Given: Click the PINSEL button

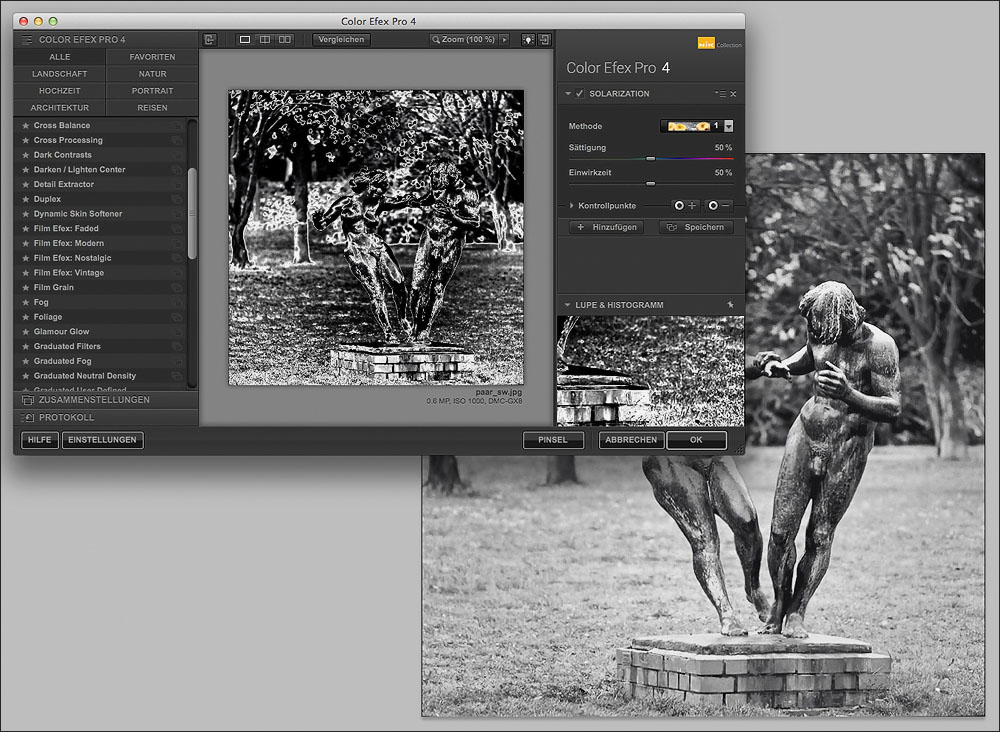Looking at the screenshot, I should (553, 440).
